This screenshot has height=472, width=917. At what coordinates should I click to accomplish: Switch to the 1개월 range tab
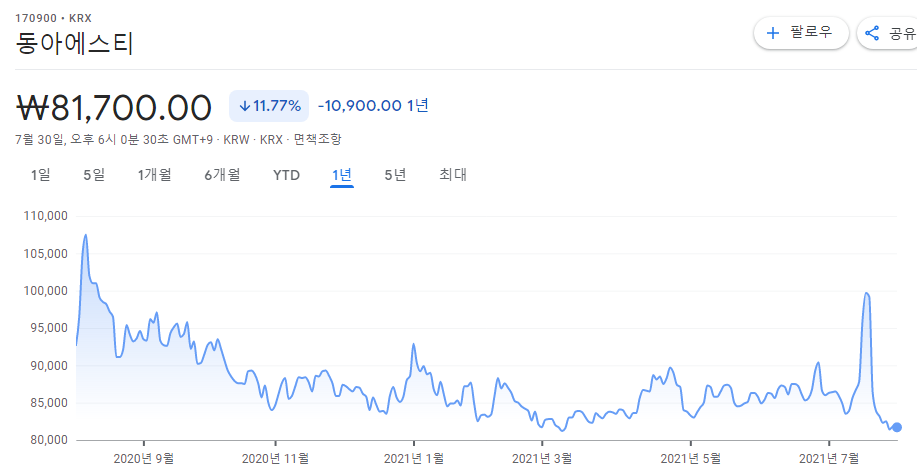pyautogui.click(x=154, y=175)
